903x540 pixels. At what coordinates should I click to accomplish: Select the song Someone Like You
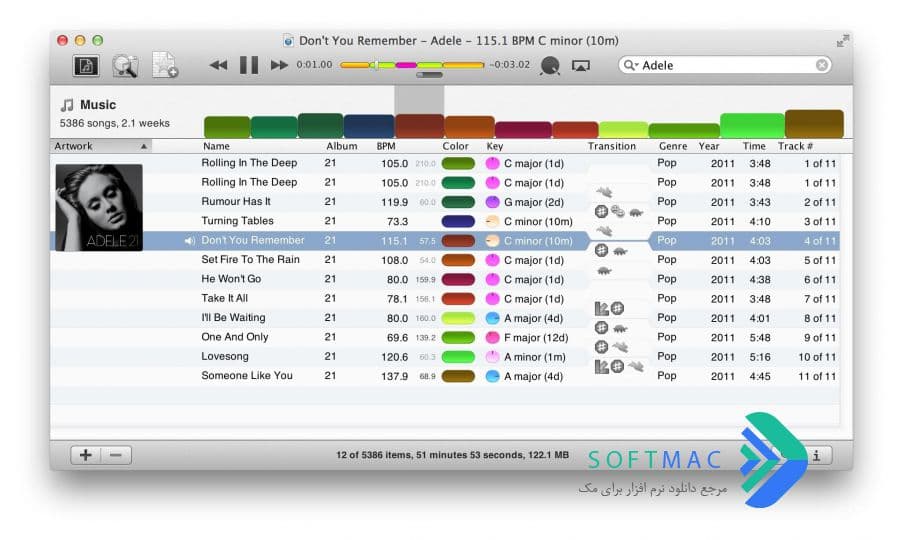247,376
